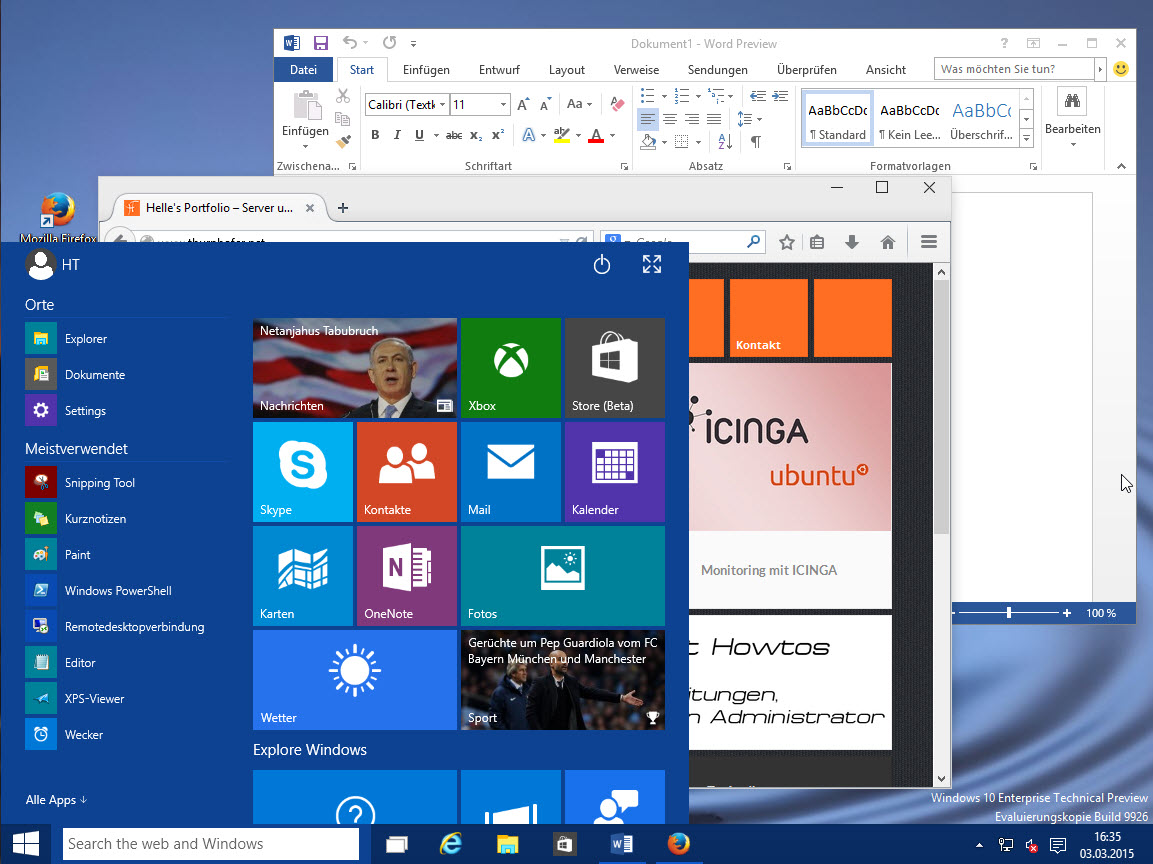The height and width of the screenshot is (864, 1153).
Task: Launch Skype from the Start menu tile
Action: click(303, 472)
